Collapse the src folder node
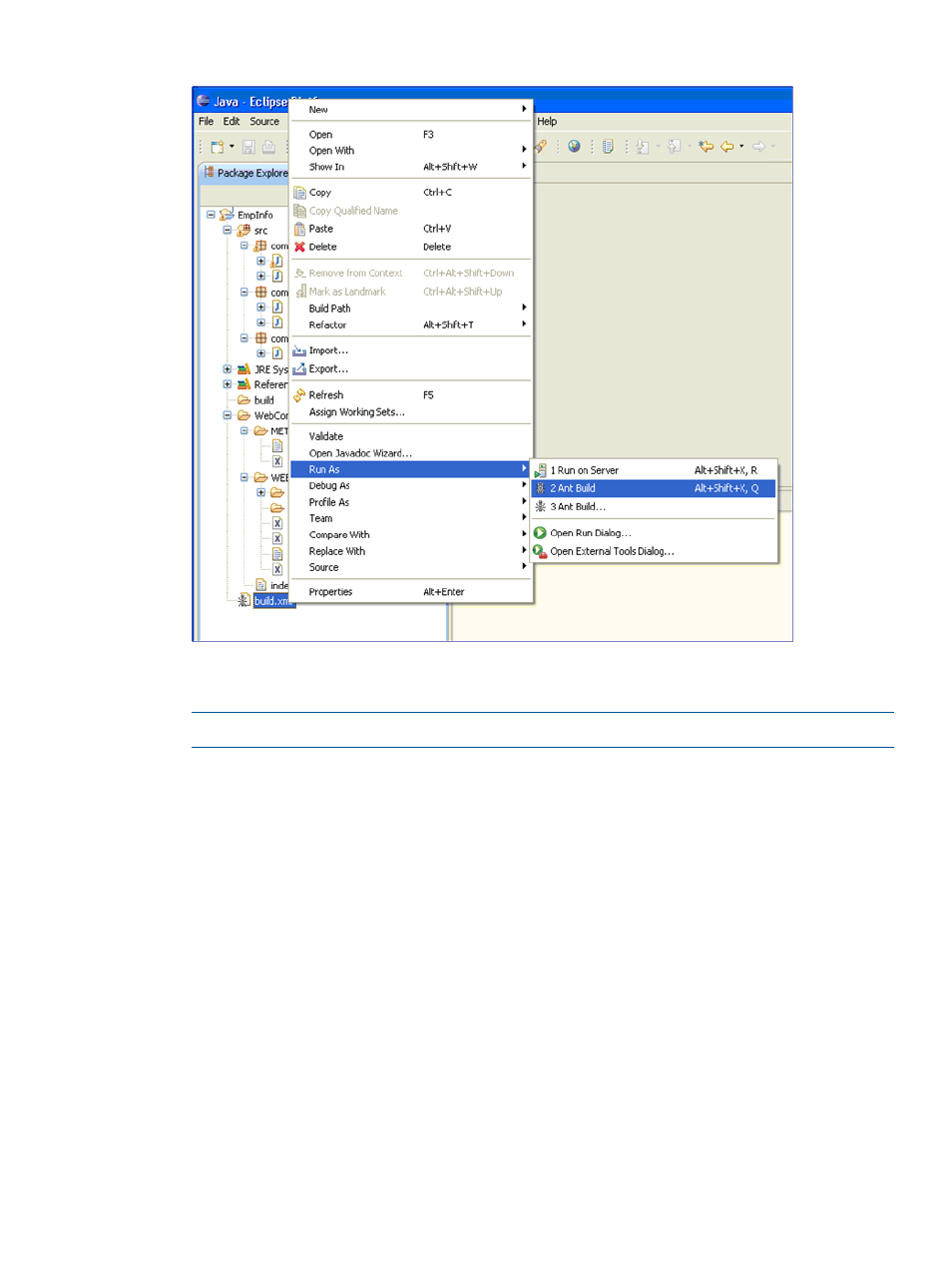 228,230
